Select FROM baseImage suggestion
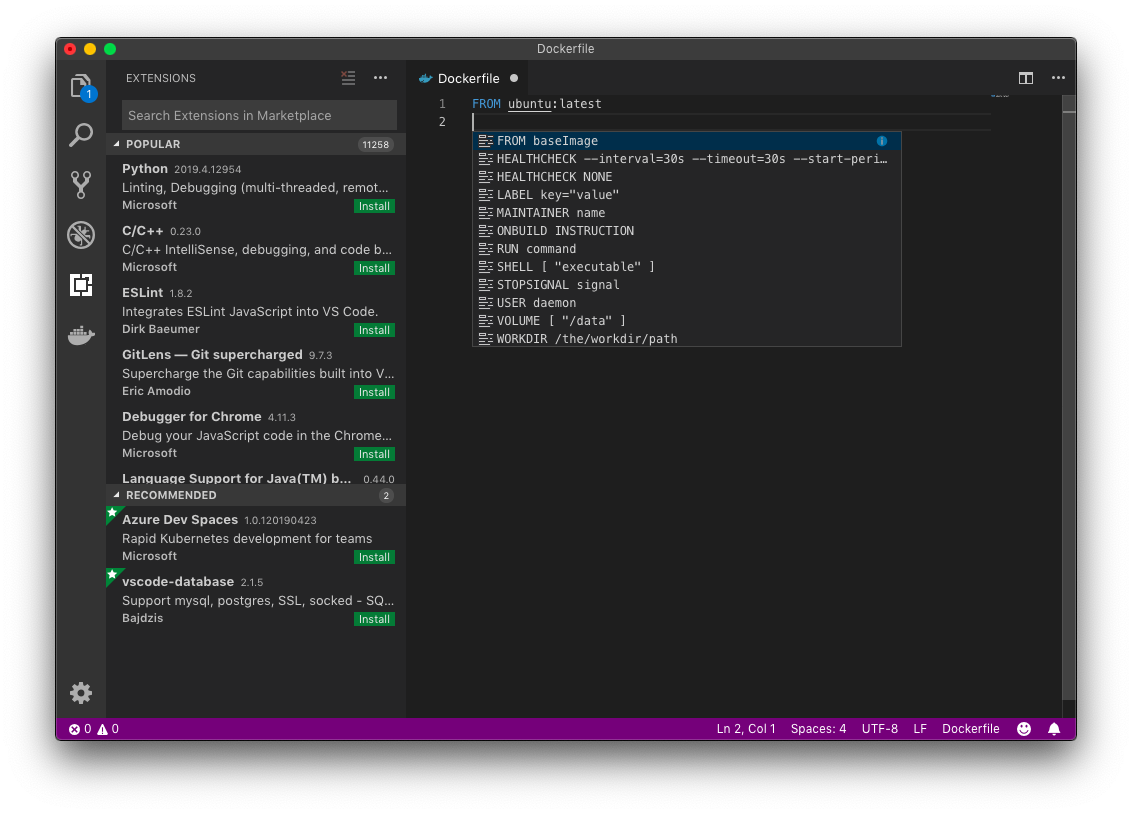Image resolution: width=1132 pixels, height=814 pixels. (x=687, y=141)
